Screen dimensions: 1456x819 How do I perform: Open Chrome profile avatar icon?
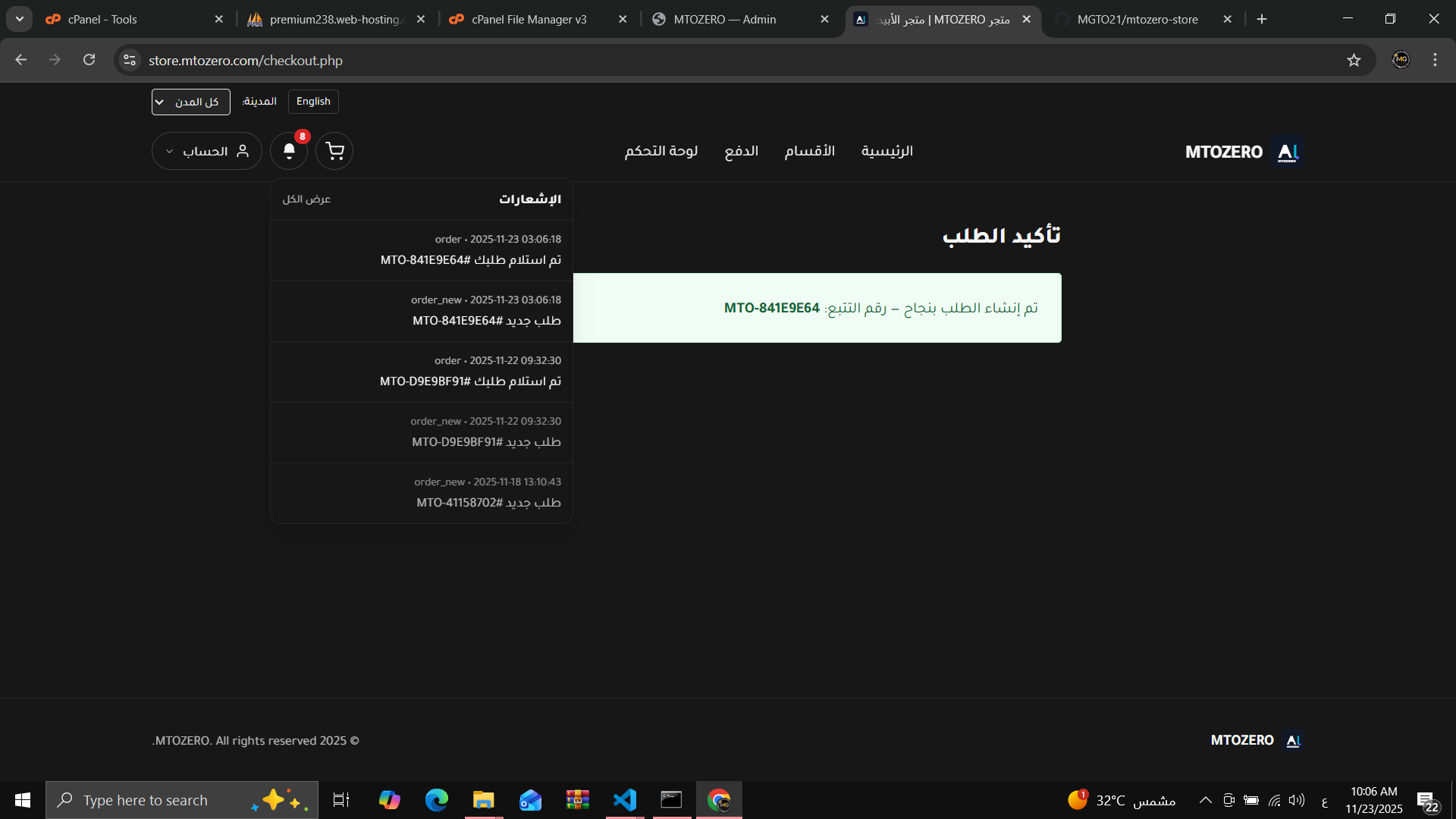[x=1401, y=60]
